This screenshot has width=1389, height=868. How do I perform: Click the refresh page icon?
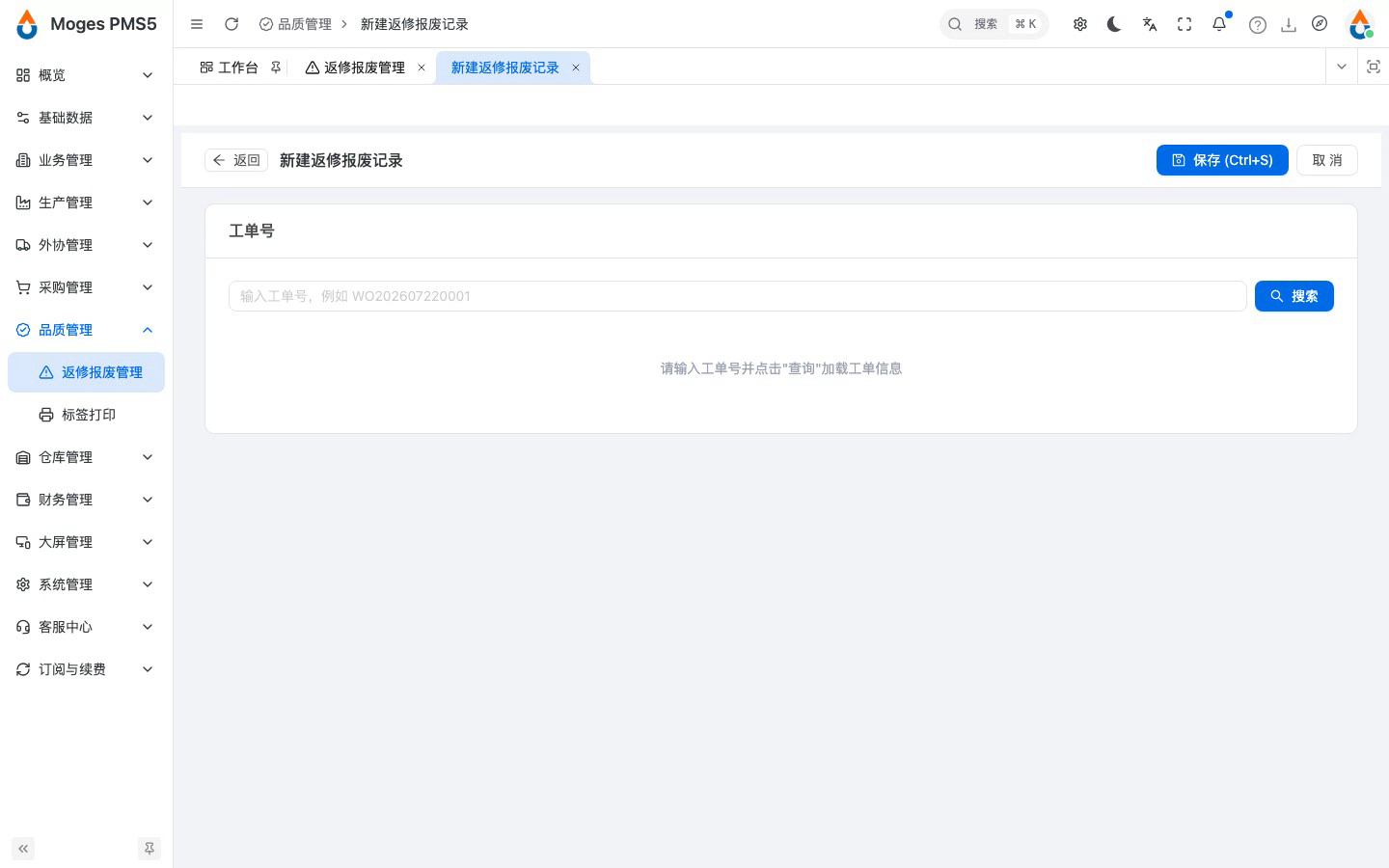(x=231, y=24)
